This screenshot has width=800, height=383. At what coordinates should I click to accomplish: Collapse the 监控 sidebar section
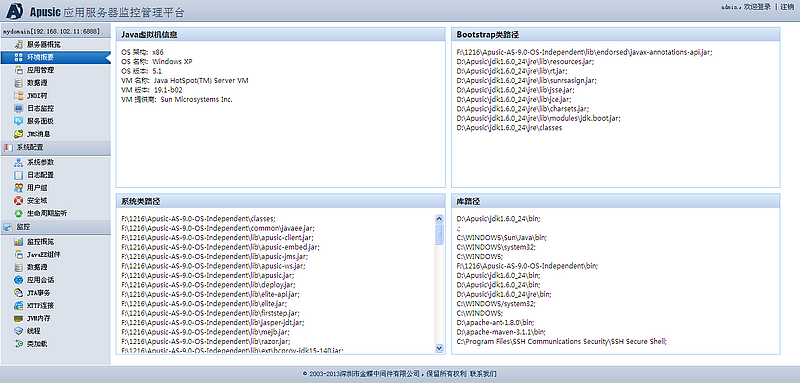point(55,227)
